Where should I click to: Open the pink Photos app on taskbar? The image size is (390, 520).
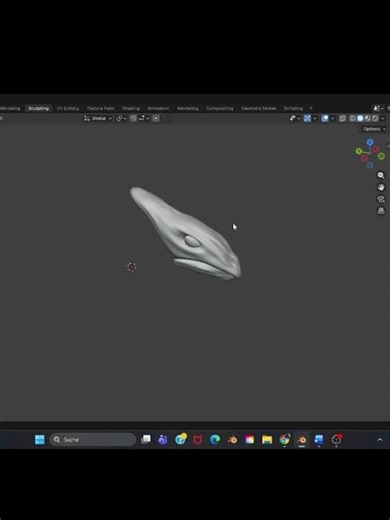click(x=250, y=440)
